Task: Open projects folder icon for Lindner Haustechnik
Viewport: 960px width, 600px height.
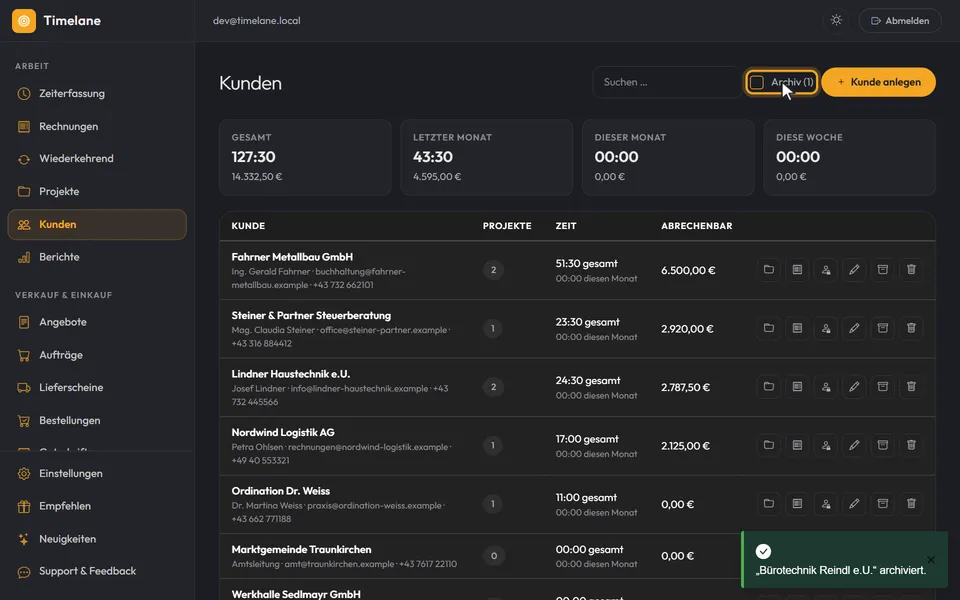Action: point(768,387)
